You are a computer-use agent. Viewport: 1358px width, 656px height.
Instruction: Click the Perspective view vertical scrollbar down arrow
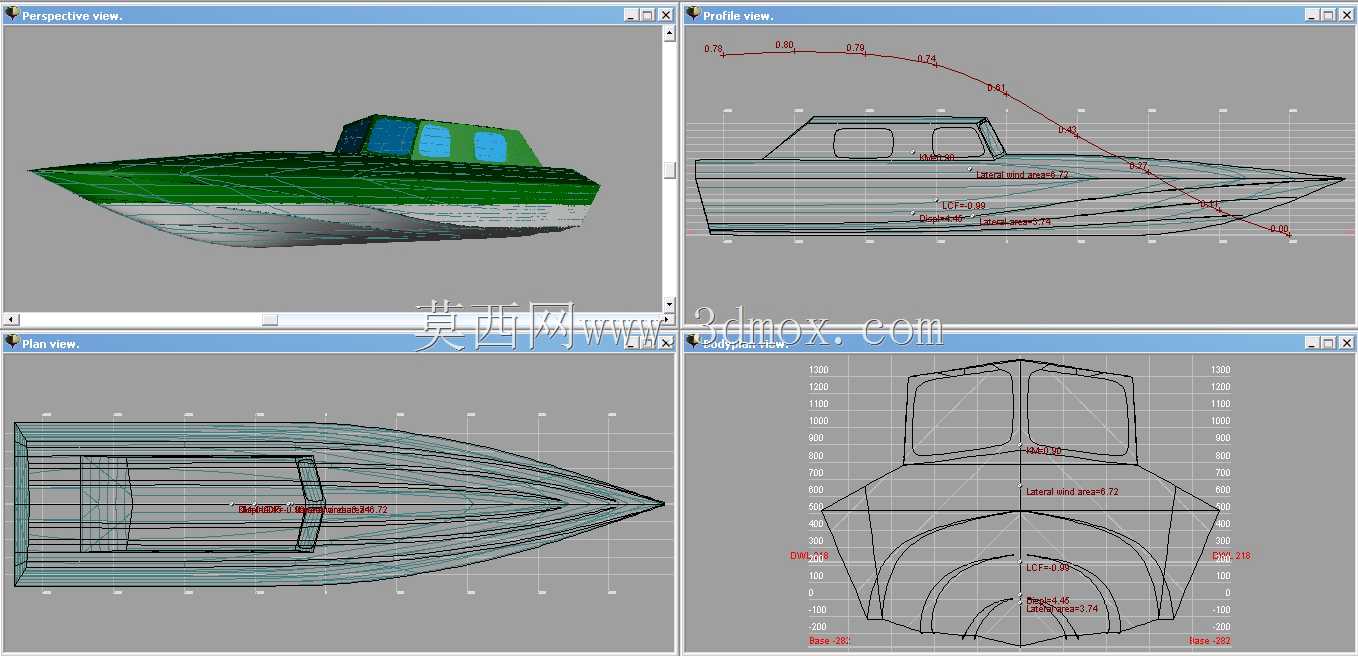coord(669,304)
